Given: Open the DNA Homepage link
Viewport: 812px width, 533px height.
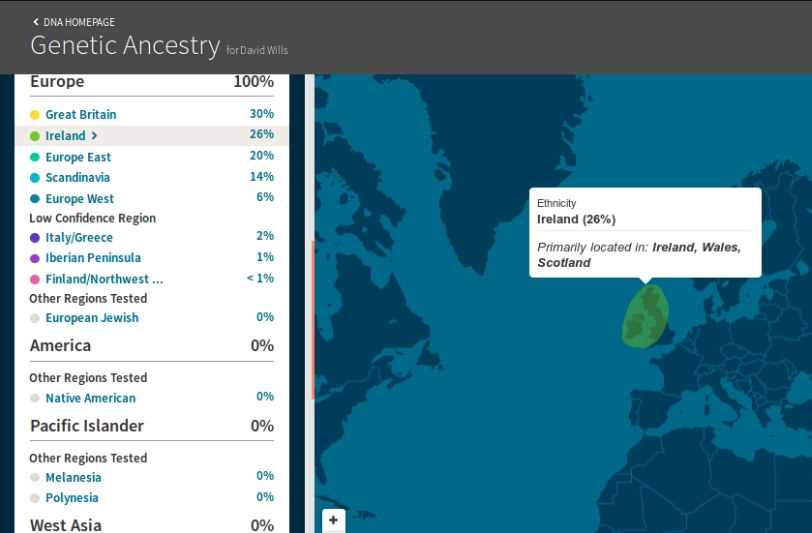Looking at the screenshot, I should pos(79,21).
